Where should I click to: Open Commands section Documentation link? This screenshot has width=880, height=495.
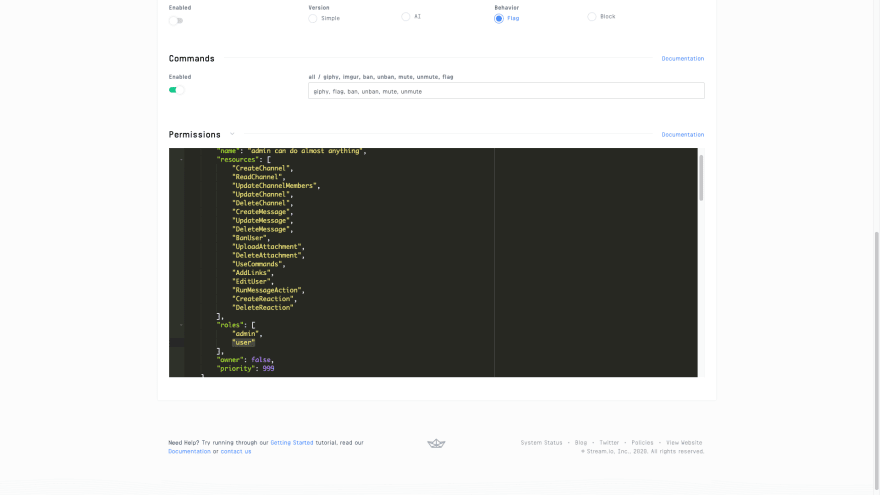[x=682, y=58]
